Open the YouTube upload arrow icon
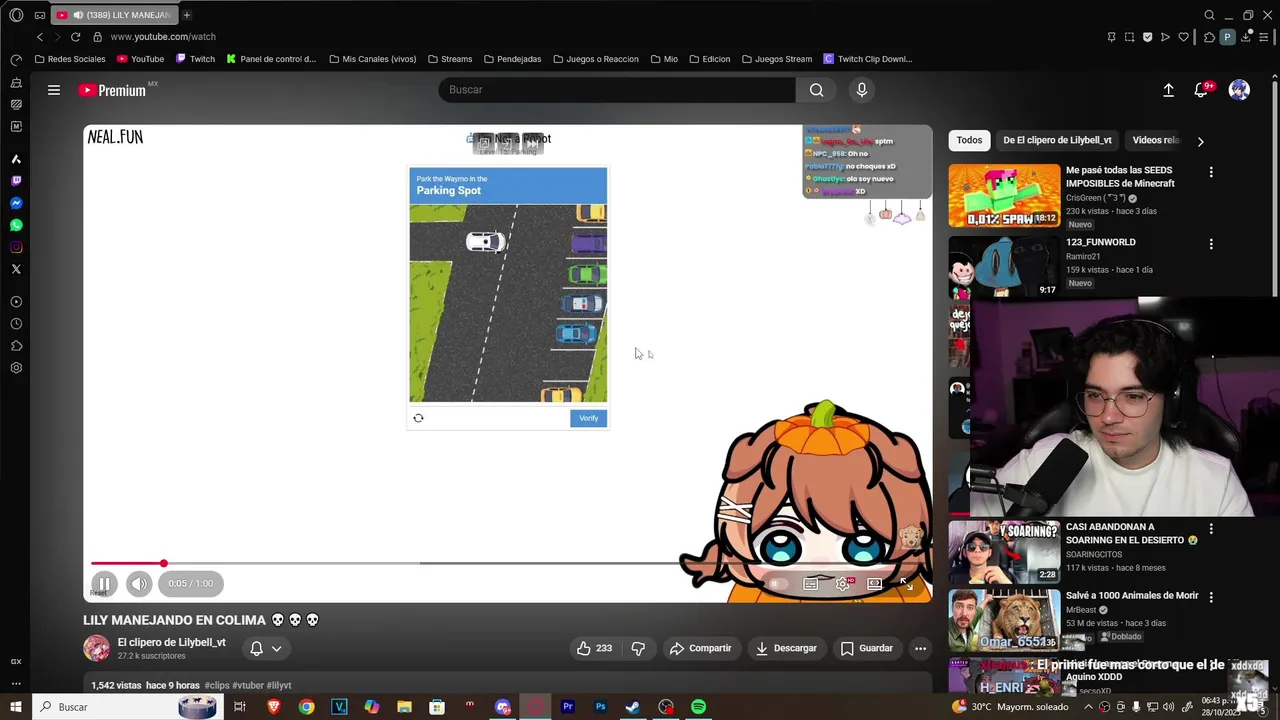This screenshot has height=720, width=1280. 1168,90
